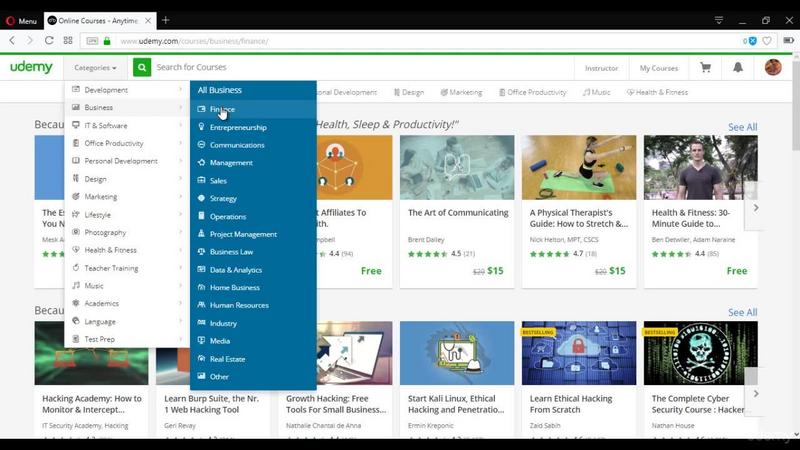Image resolution: width=800 pixels, height=450 pixels.
Task: Expand the IT & Software submenu arrow
Action: click(181, 125)
